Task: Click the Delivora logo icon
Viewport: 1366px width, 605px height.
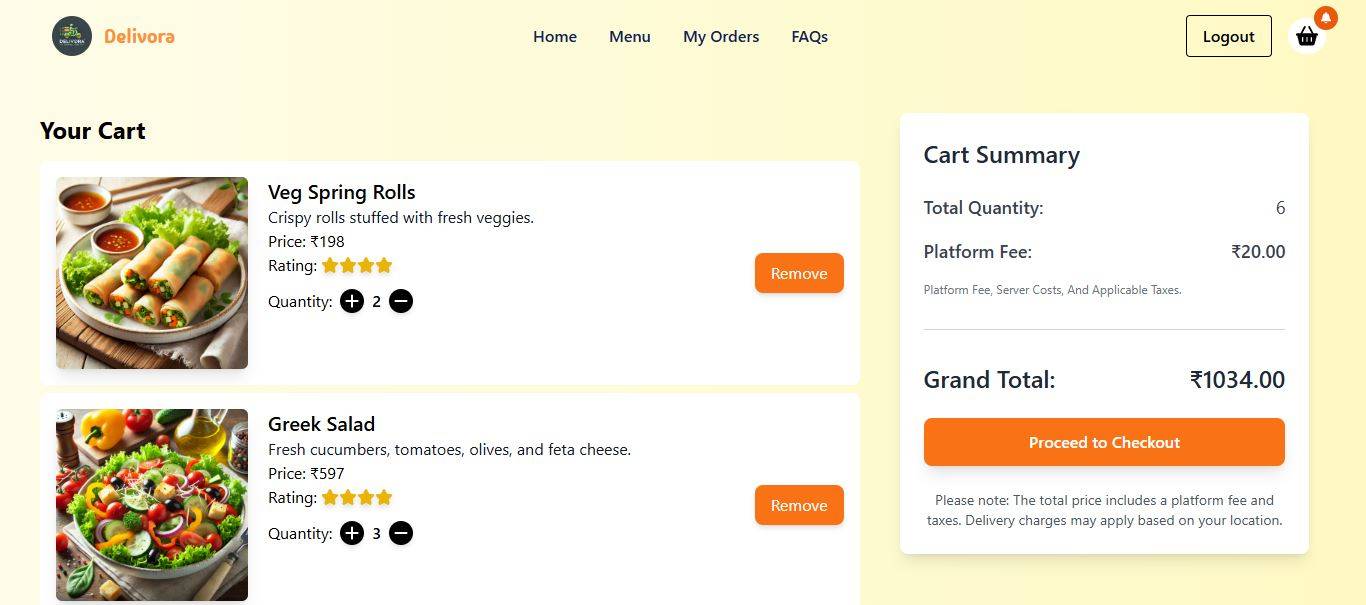Action: pyautogui.click(x=71, y=35)
